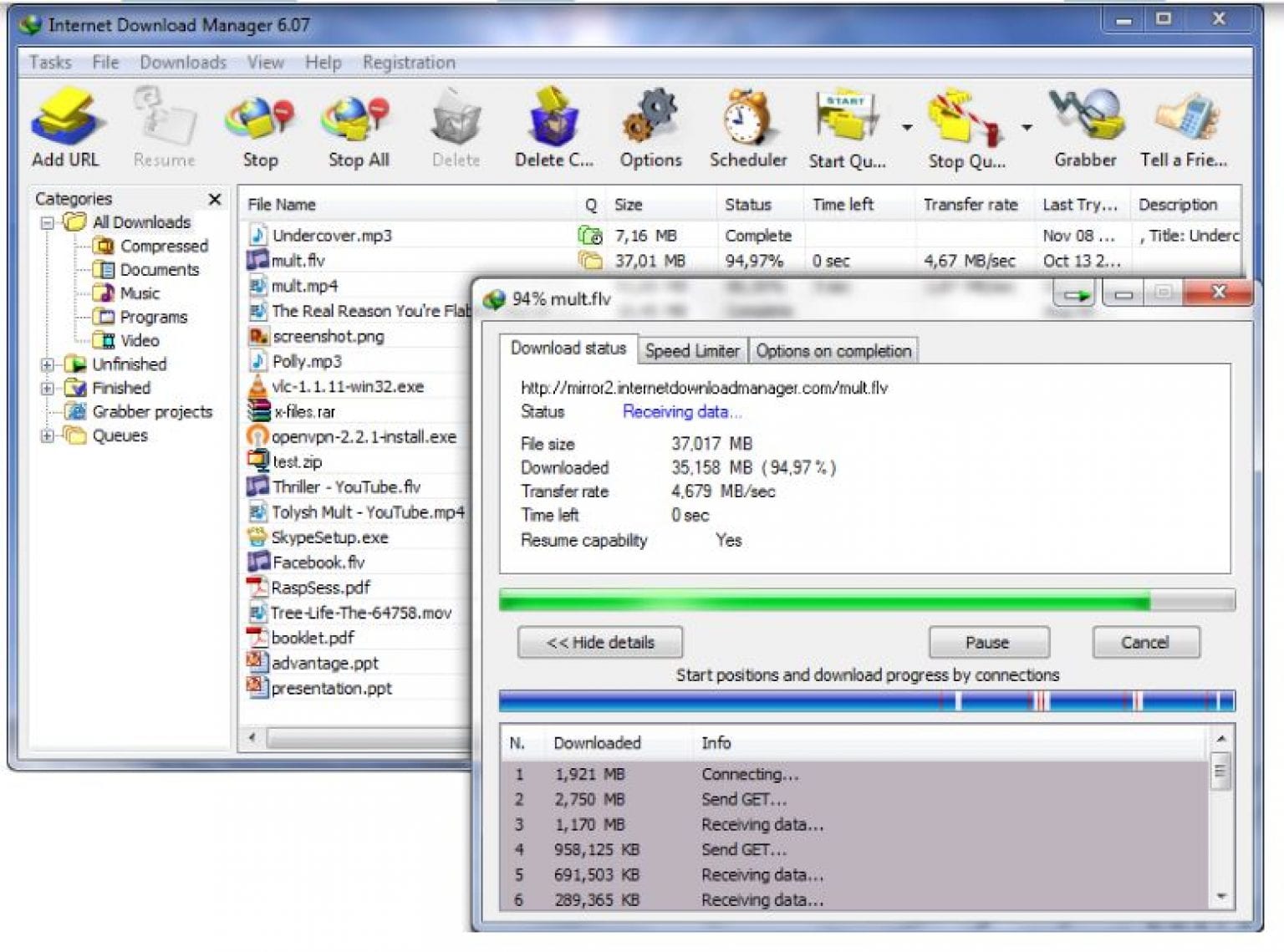This screenshot has height=952, width=1284.
Task: Click the download progress bar
Action: tap(865, 599)
